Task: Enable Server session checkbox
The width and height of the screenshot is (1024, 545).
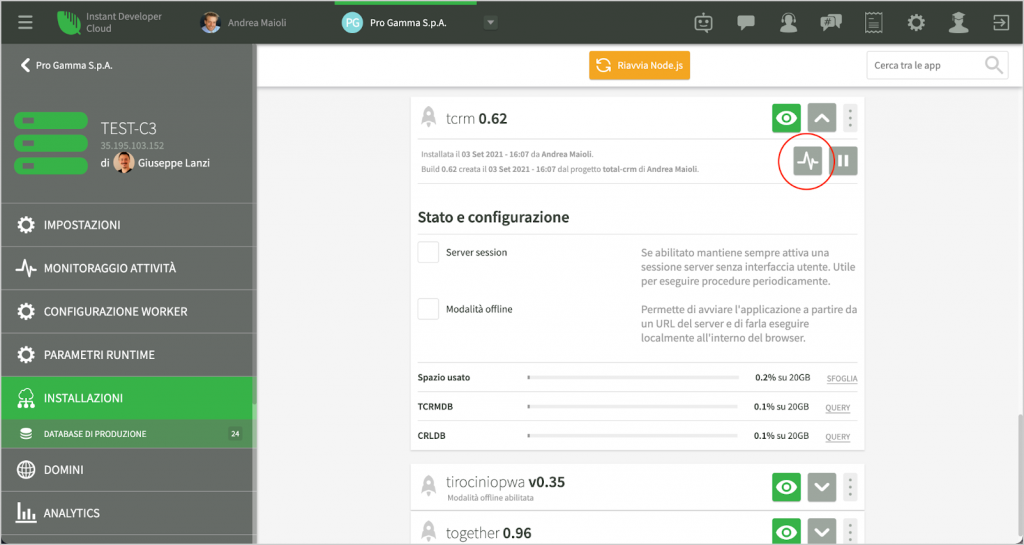Action: coord(428,252)
